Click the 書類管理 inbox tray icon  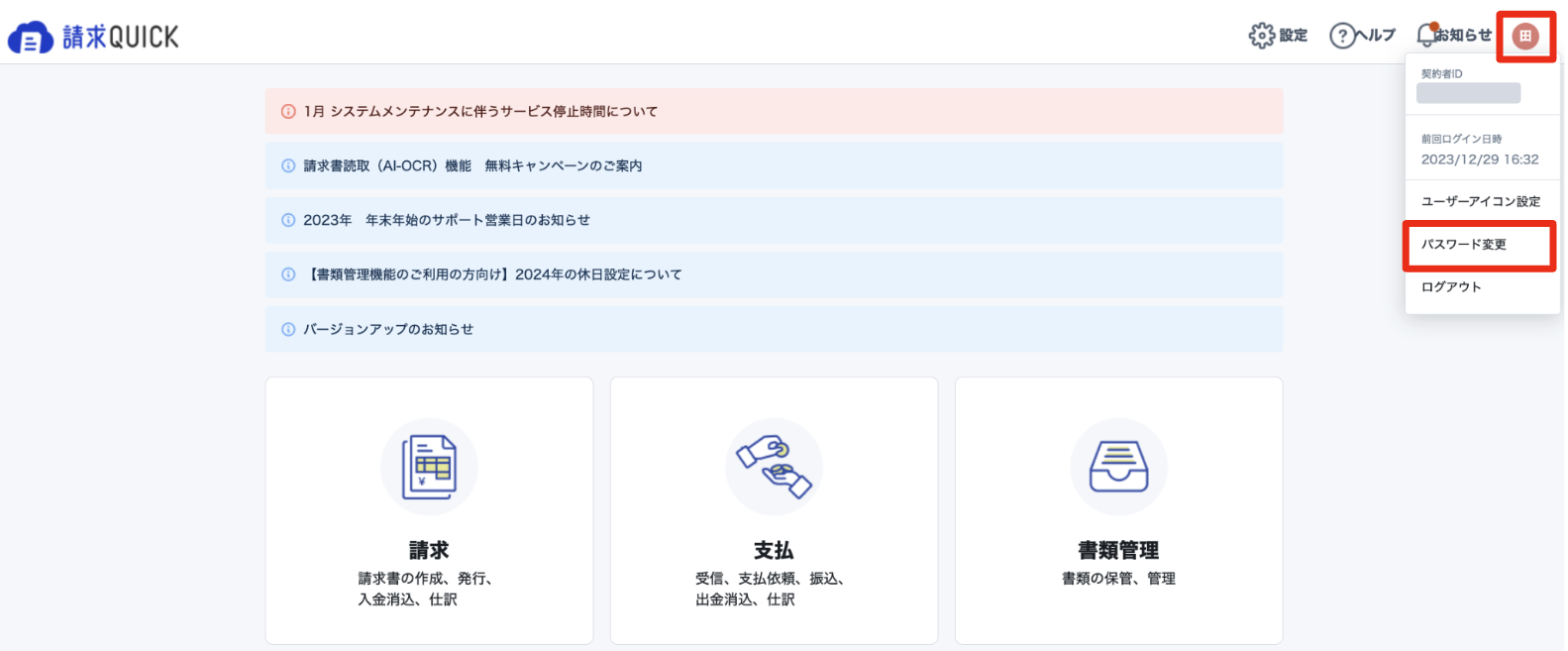pyautogui.click(x=1118, y=467)
